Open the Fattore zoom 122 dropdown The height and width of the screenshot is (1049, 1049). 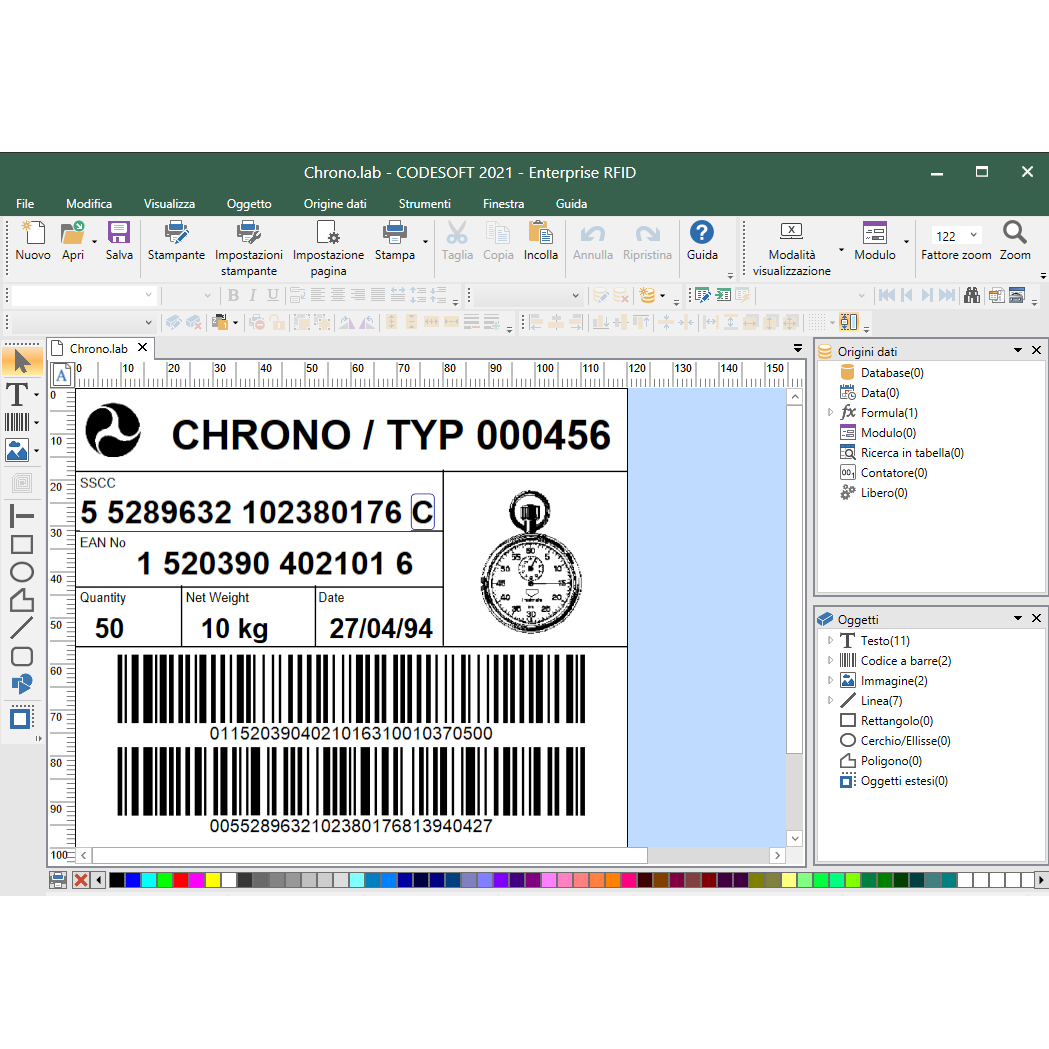click(x=973, y=235)
